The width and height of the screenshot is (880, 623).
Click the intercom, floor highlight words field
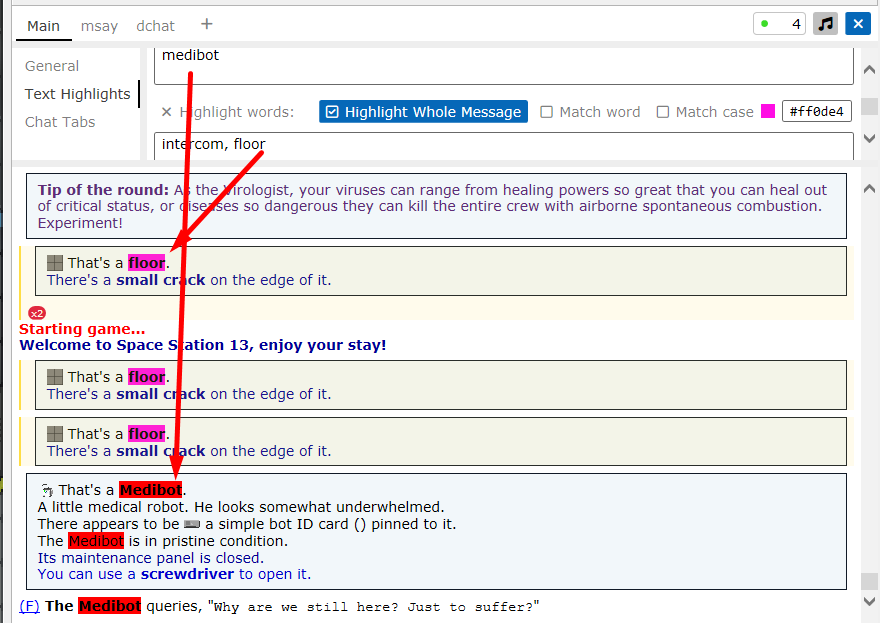point(503,146)
